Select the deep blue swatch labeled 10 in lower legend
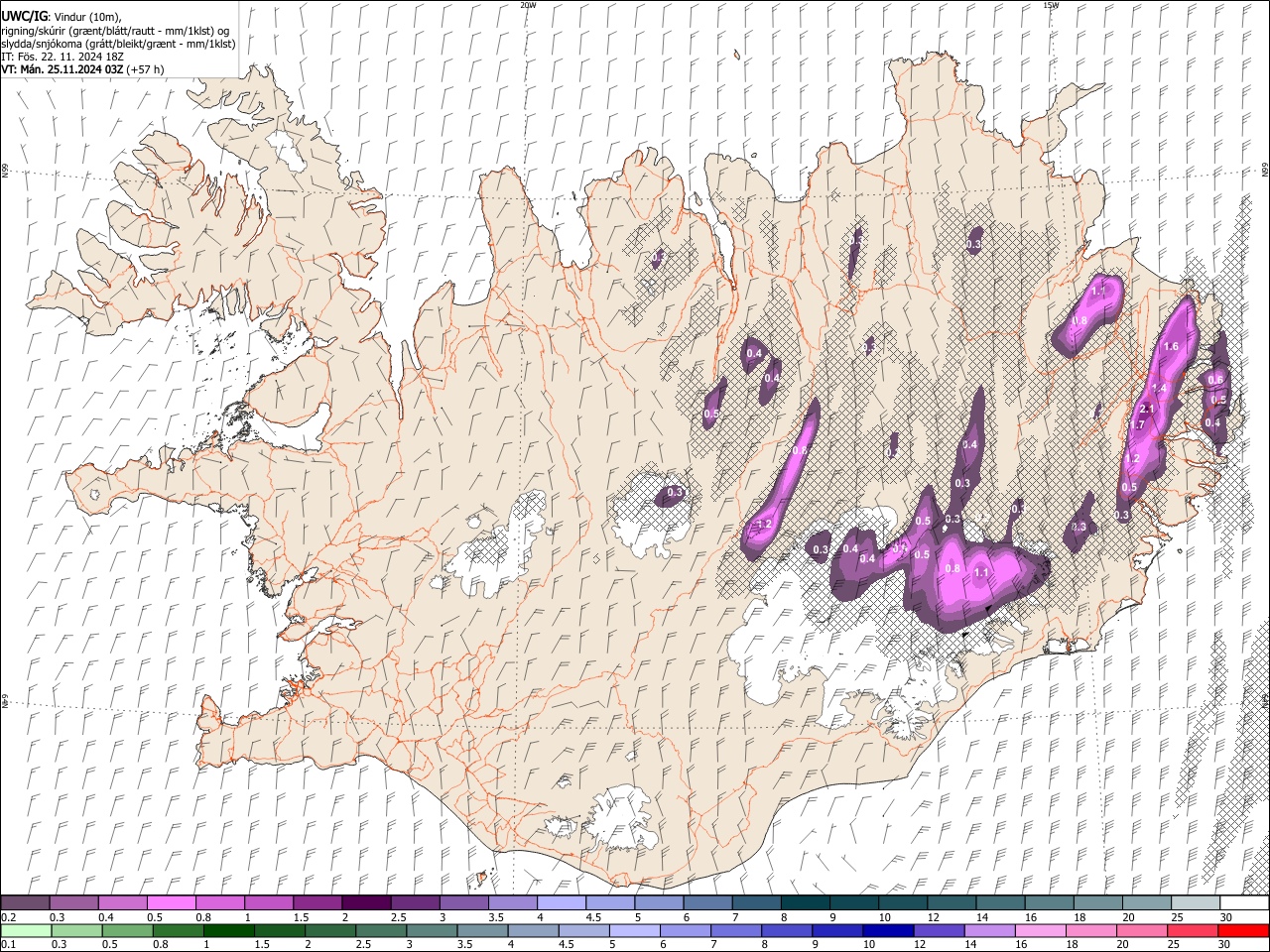This screenshot has width=1270, height=952. click(x=887, y=931)
